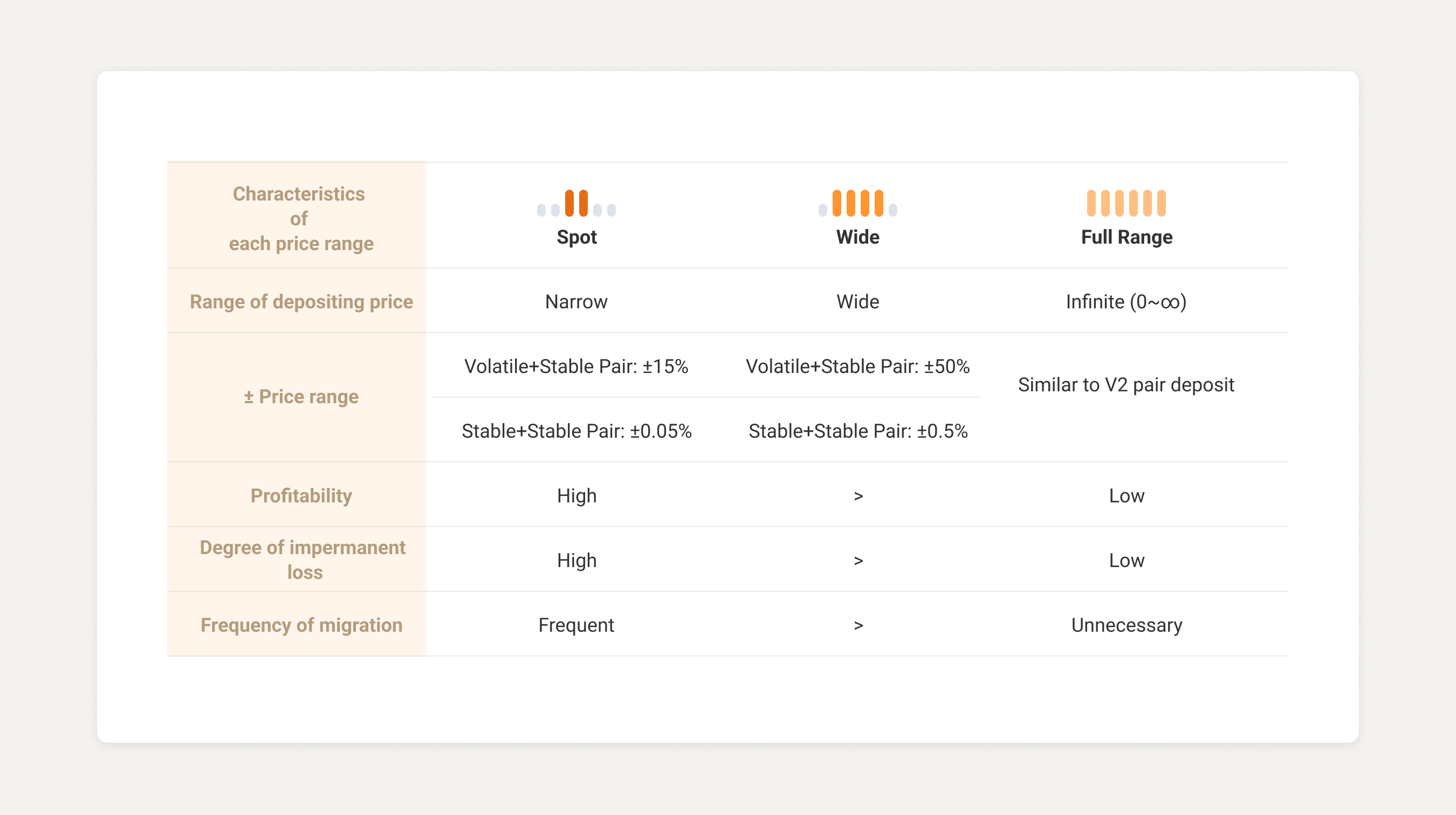This screenshot has height=815, width=1456.
Task: Click the Full Range bar icon
Action: [x=1126, y=203]
